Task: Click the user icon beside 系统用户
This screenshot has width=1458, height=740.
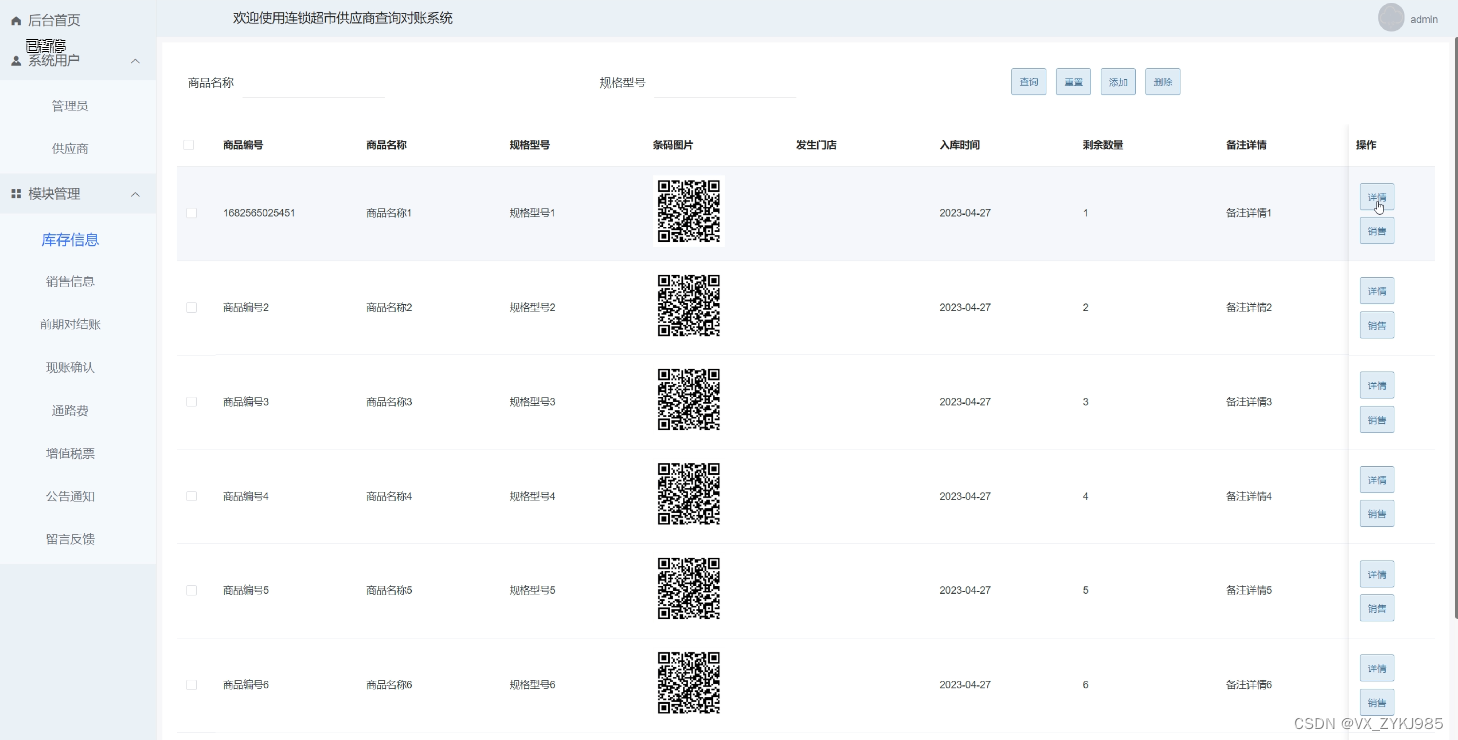Action: pyautogui.click(x=16, y=61)
